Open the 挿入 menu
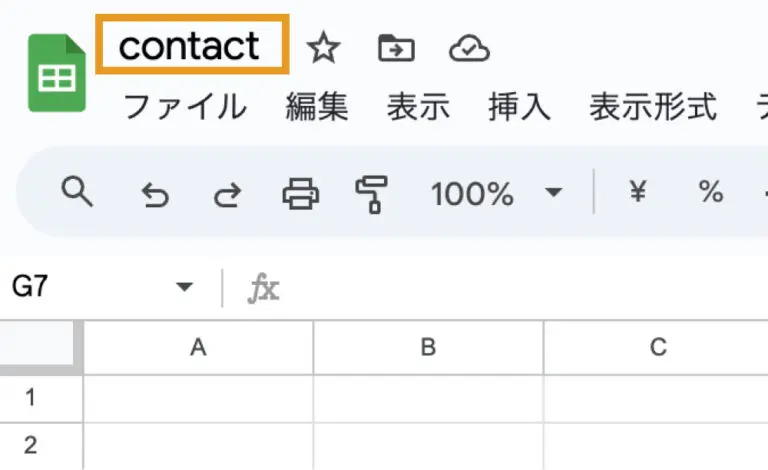This screenshot has height=470, width=768. click(519, 106)
